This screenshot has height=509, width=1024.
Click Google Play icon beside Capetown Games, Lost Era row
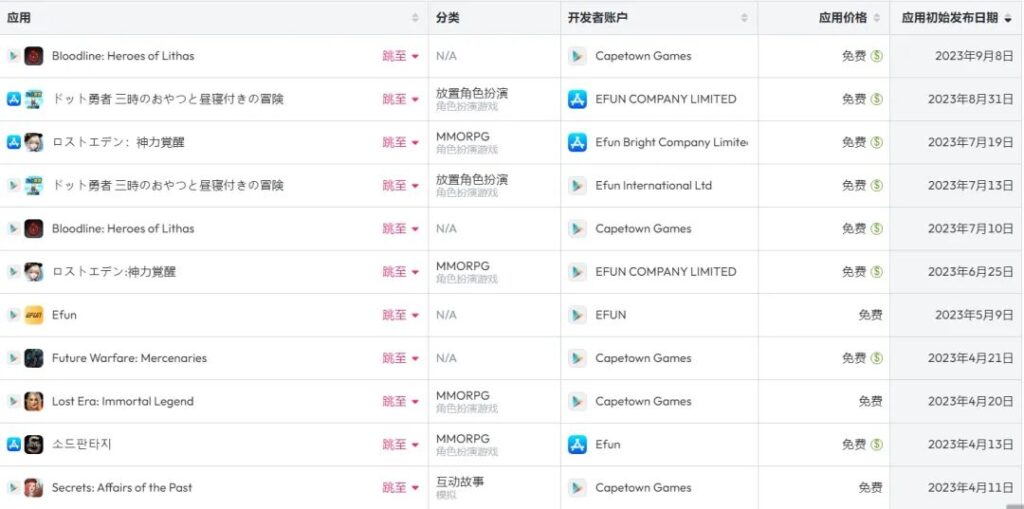[577, 401]
